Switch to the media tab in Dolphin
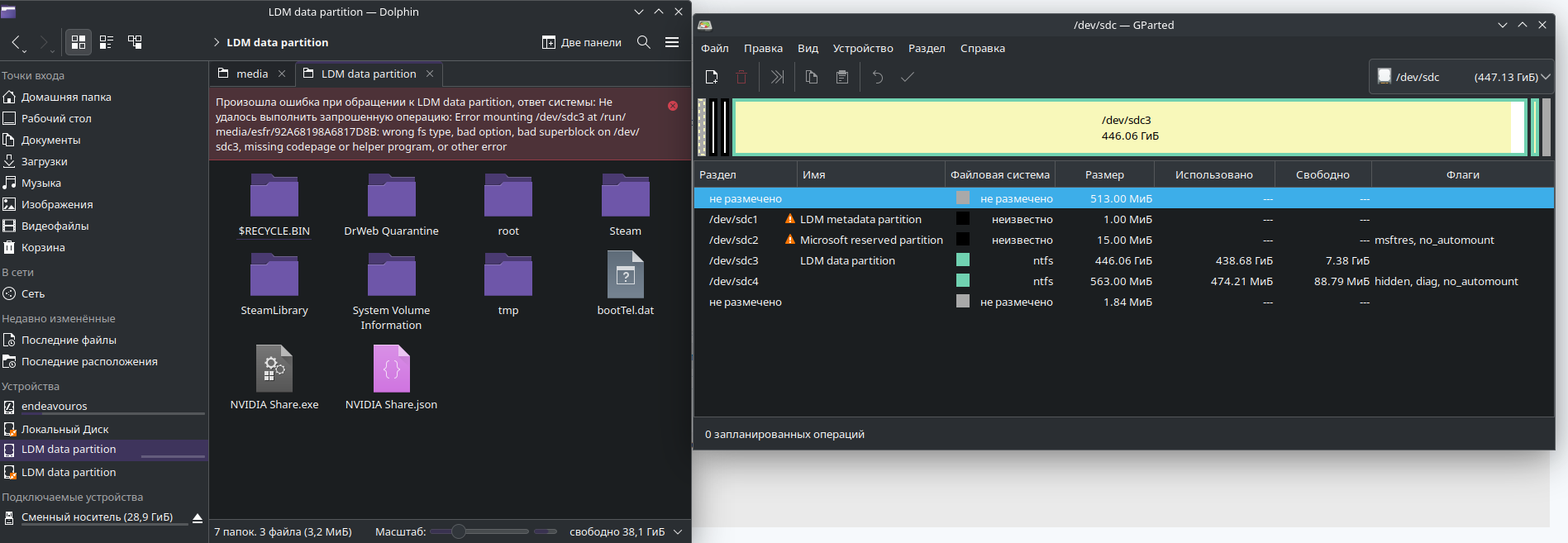 click(x=251, y=74)
